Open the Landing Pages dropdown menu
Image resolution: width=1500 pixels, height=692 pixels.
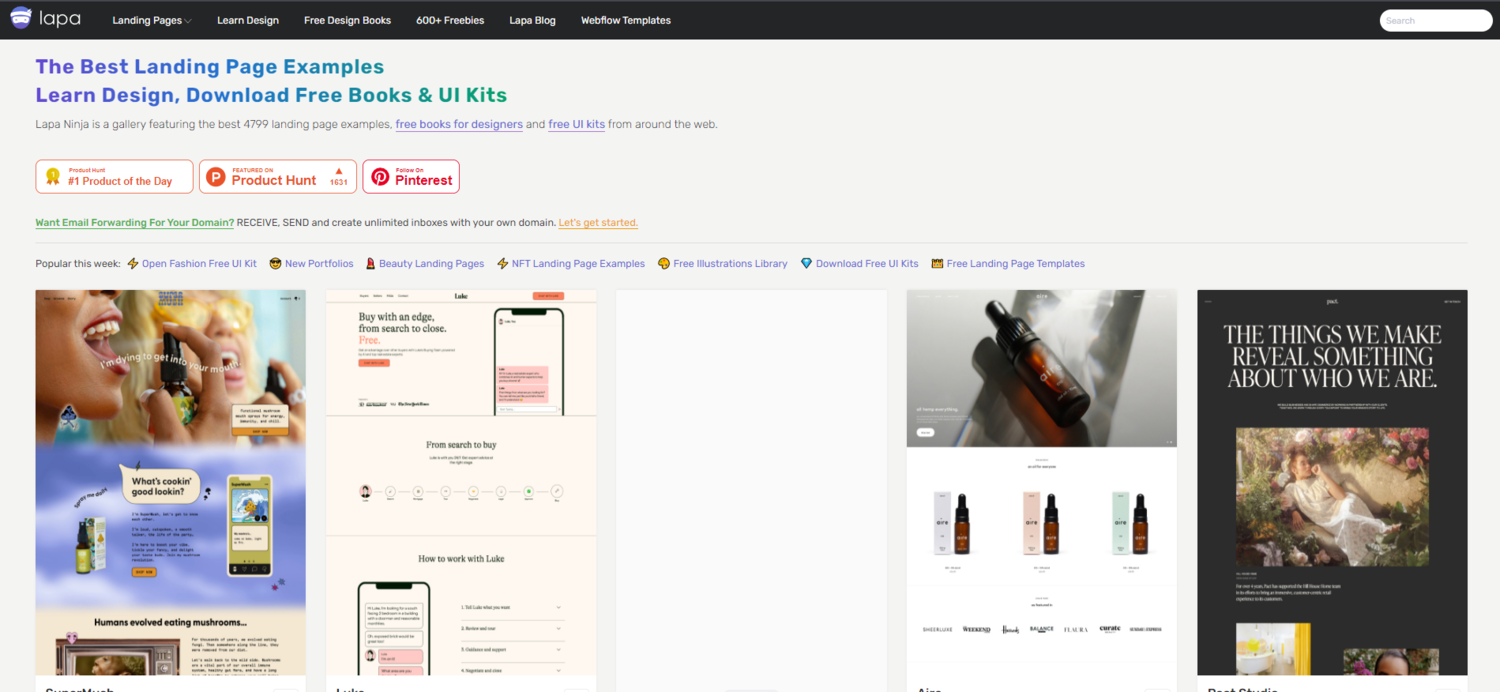152,20
